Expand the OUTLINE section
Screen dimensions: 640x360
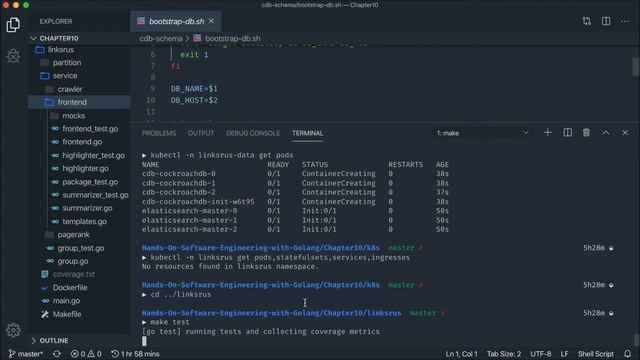(54, 340)
